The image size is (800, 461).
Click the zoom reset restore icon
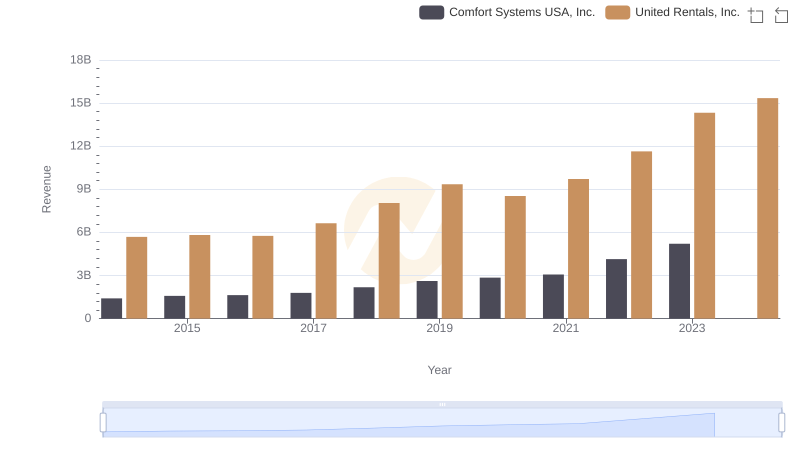point(781,15)
